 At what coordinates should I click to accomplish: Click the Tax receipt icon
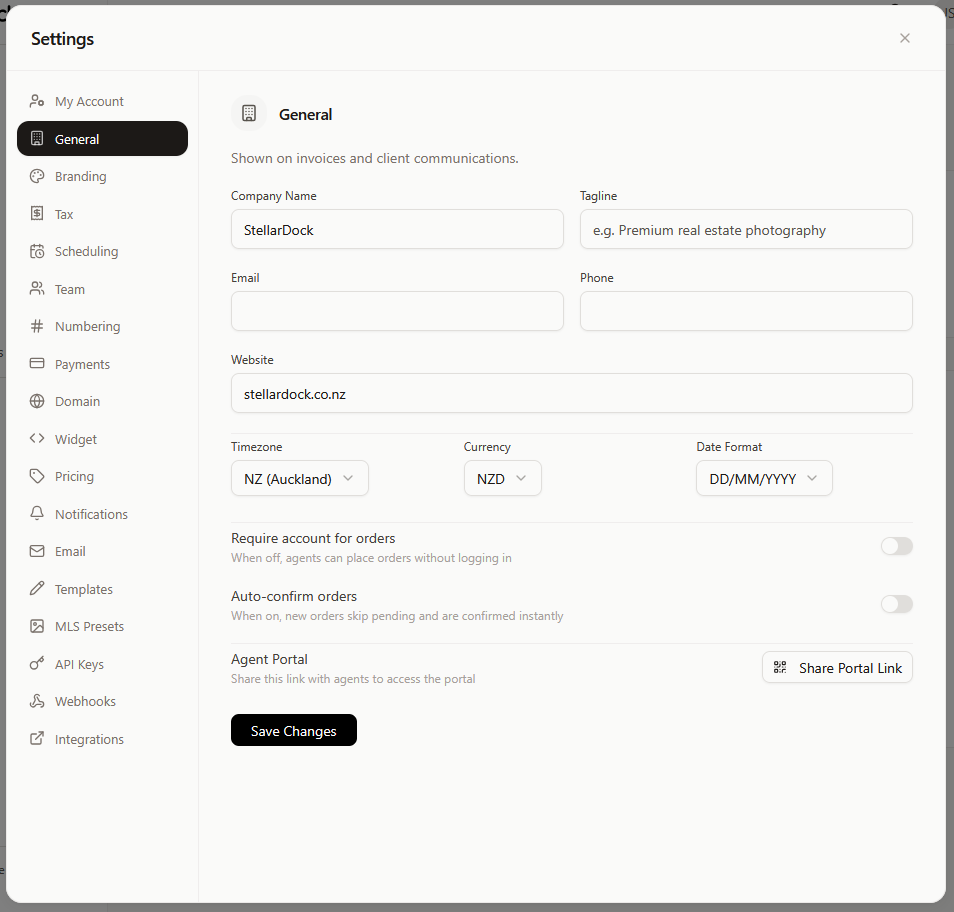(37, 214)
